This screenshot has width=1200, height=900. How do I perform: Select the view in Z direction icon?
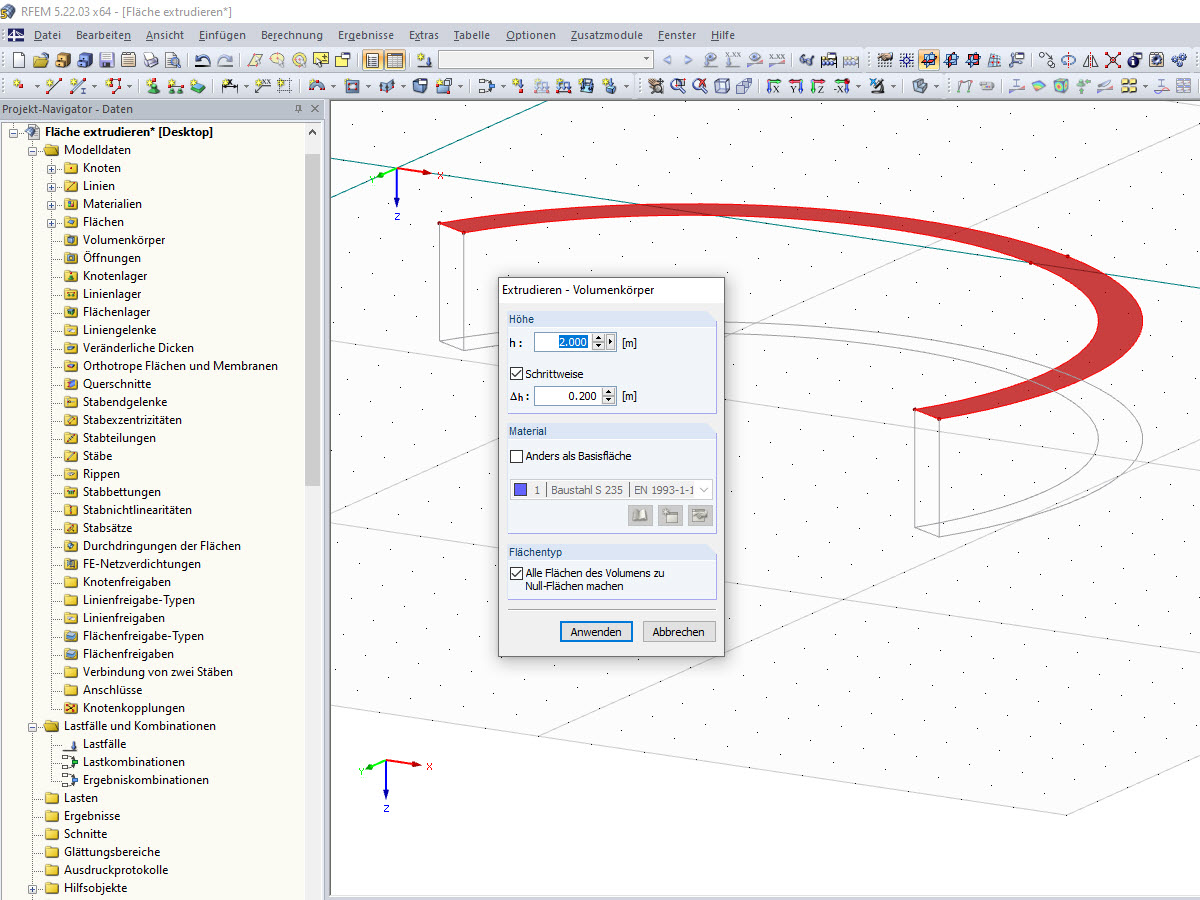[x=817, y=88]
